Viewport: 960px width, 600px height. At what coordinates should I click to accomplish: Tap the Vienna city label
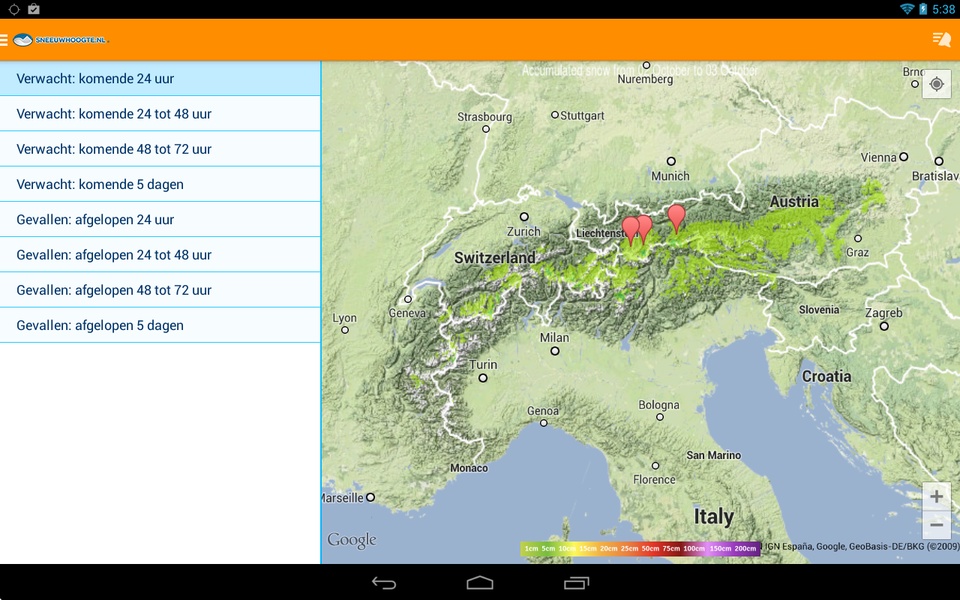click(x=879, y=157)
